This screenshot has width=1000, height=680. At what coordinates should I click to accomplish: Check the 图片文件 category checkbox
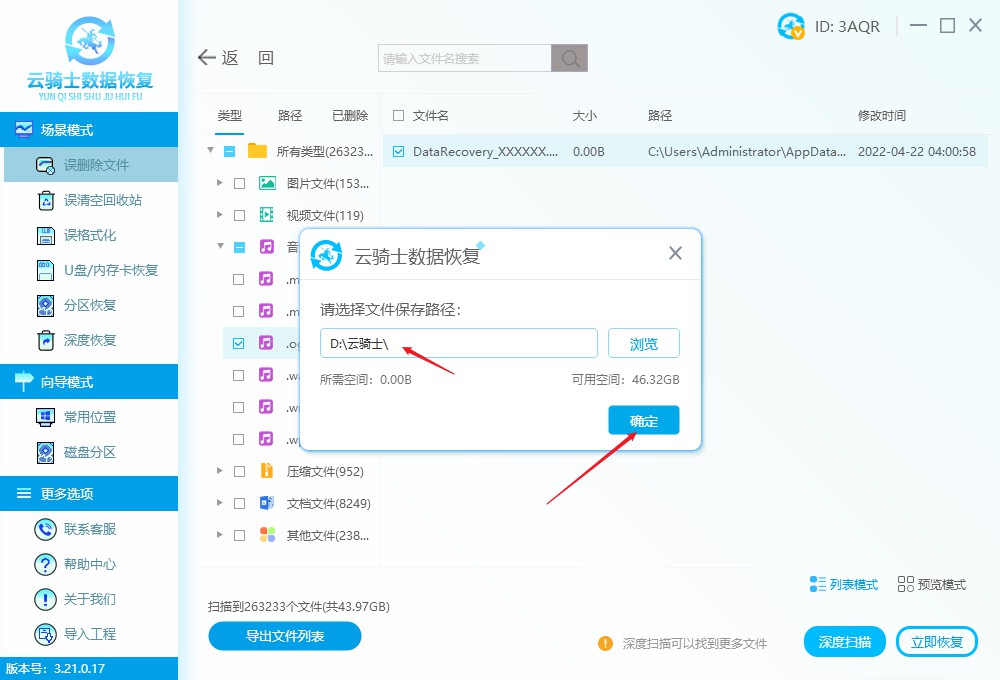point(239,183)
